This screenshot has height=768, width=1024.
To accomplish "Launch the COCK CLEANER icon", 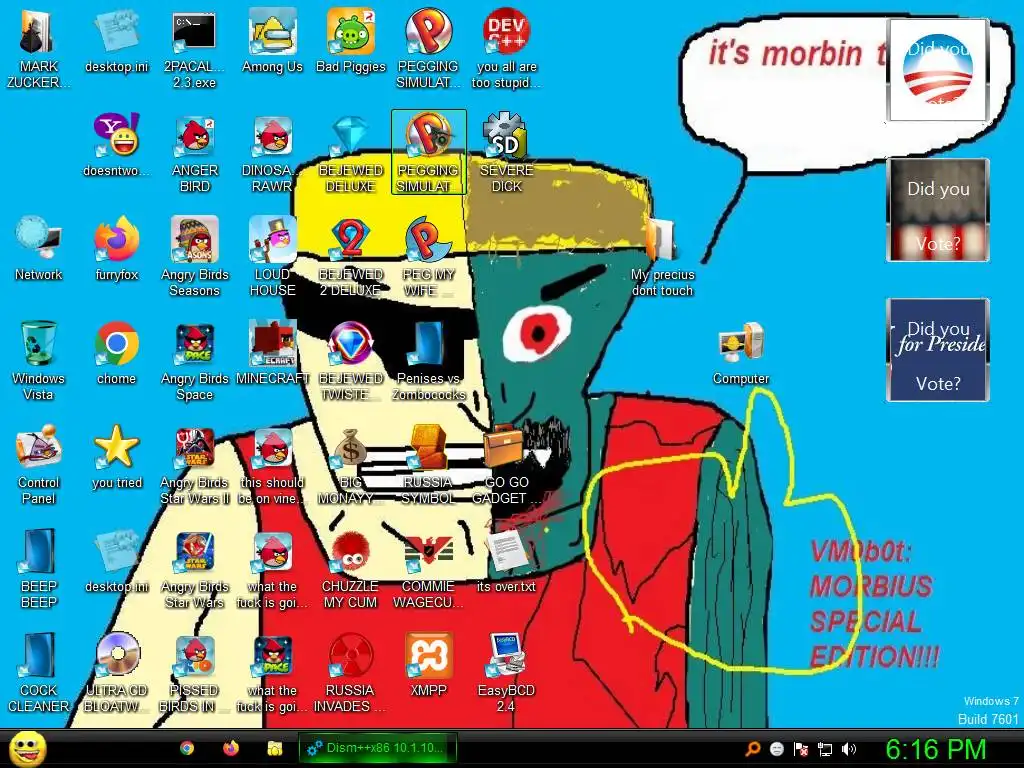I will pos(38,672).
